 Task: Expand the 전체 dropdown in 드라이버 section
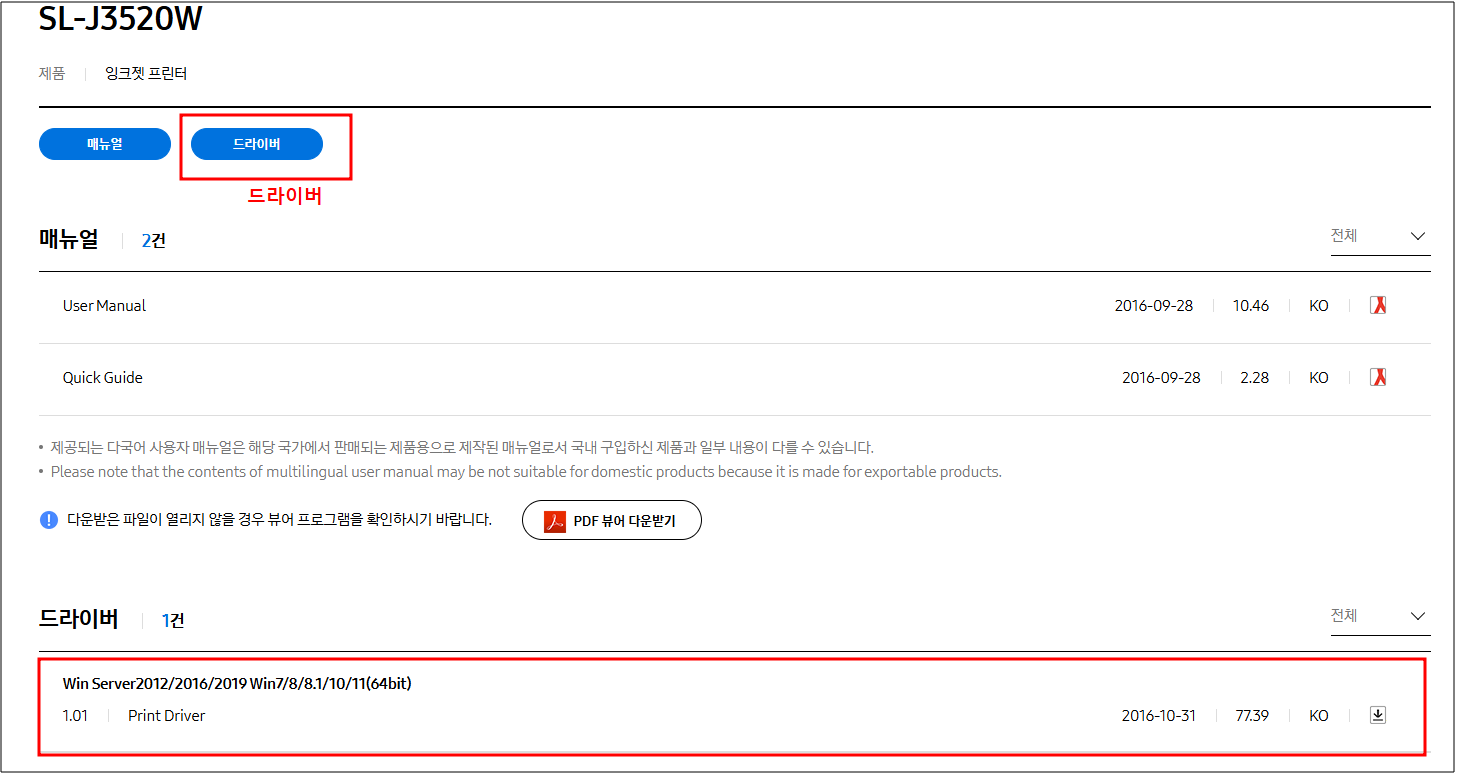point(1380,616)
